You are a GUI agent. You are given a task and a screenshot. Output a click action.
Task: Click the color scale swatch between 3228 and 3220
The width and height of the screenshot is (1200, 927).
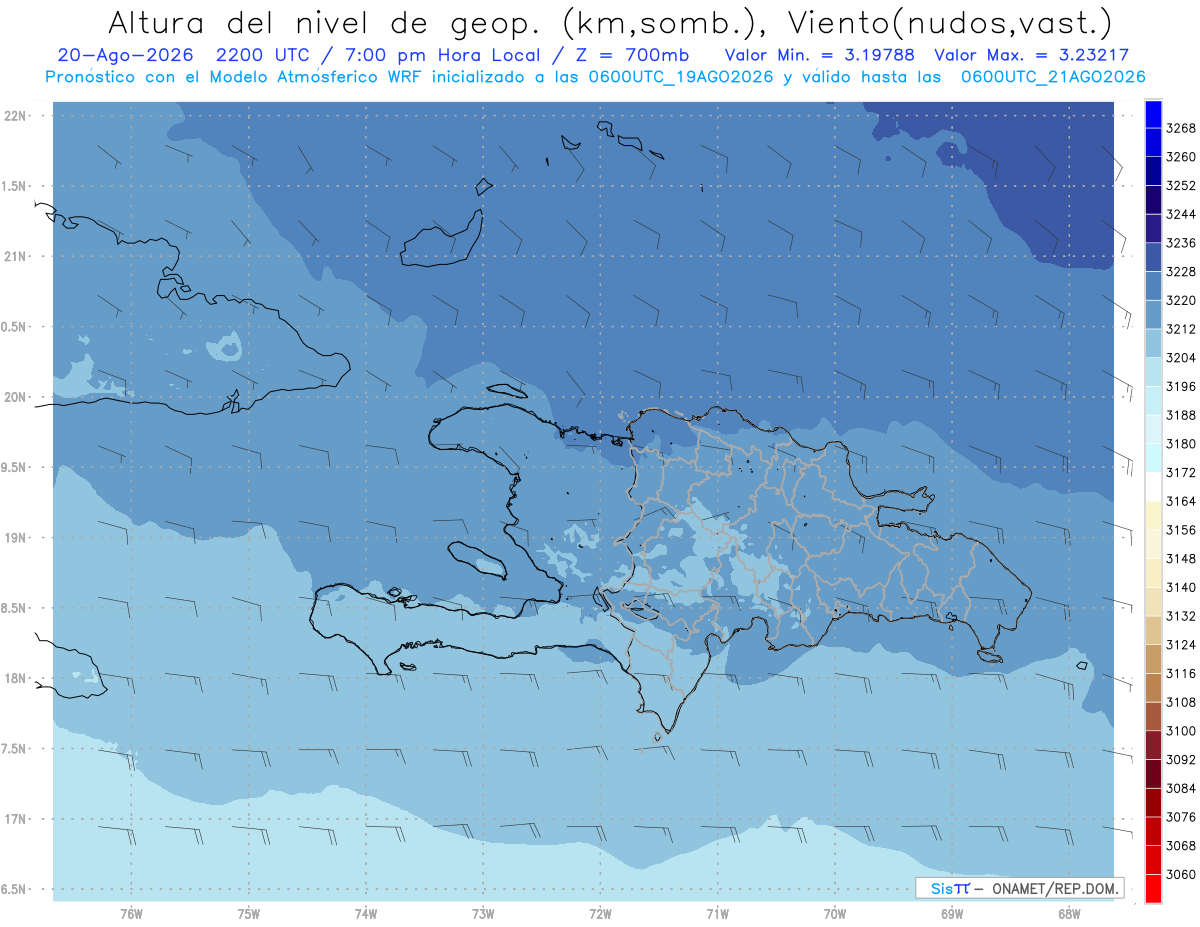click(1153, 285)
